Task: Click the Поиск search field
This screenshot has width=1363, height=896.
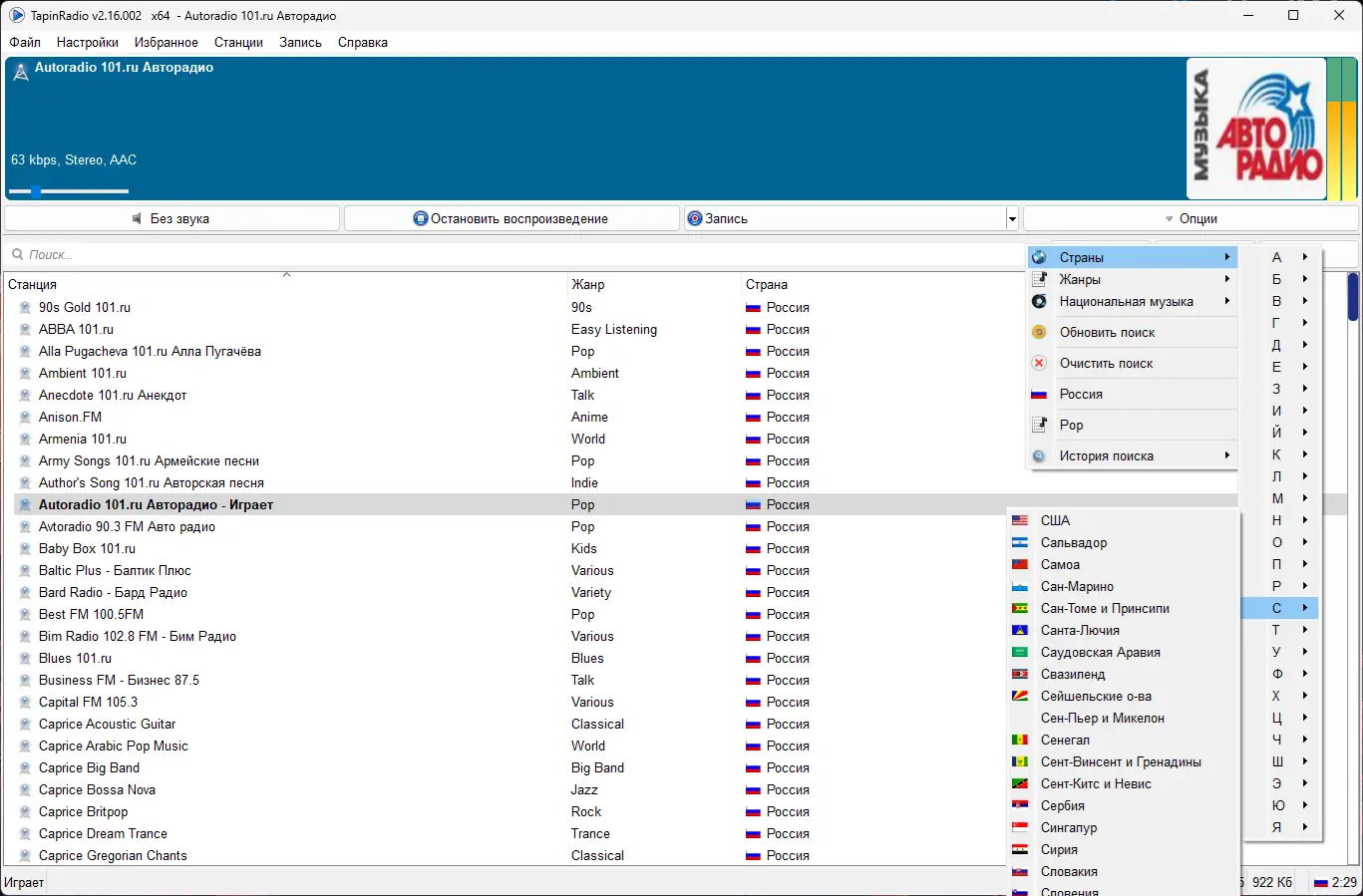Action: (513, 254)
